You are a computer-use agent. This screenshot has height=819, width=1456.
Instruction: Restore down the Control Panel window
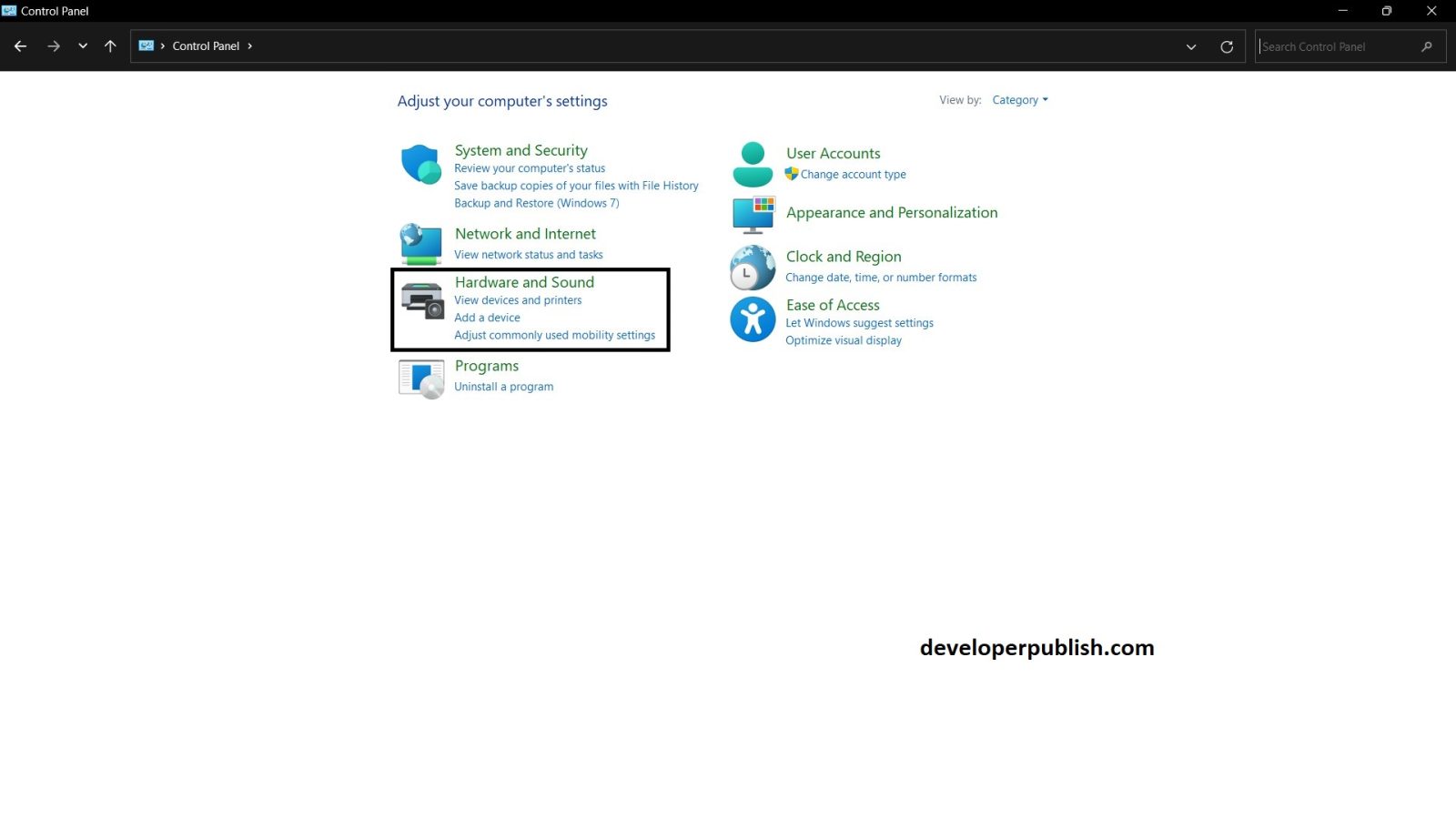[x=1387, y=11]
